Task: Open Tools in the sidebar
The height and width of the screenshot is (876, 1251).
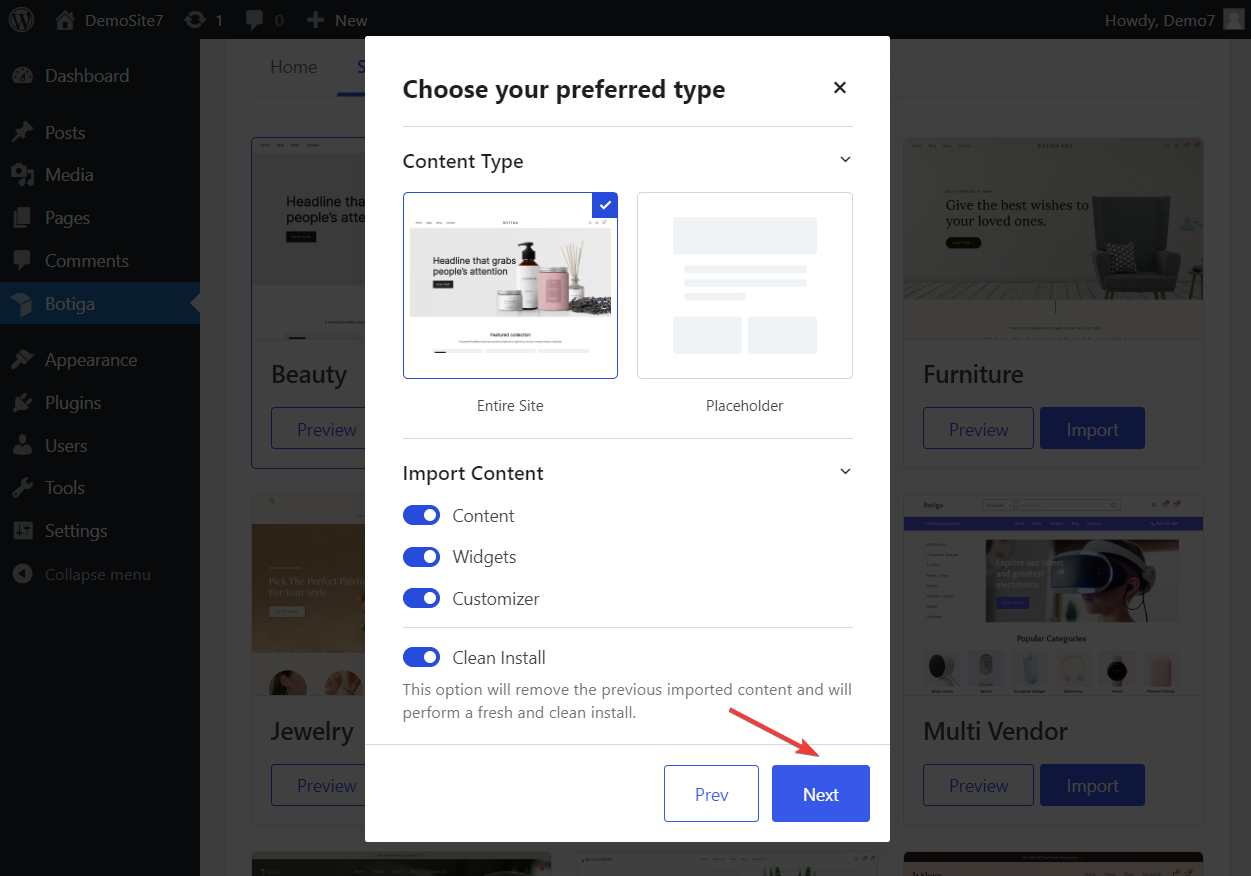Action: pyautogui.click(x=100, y=488)
